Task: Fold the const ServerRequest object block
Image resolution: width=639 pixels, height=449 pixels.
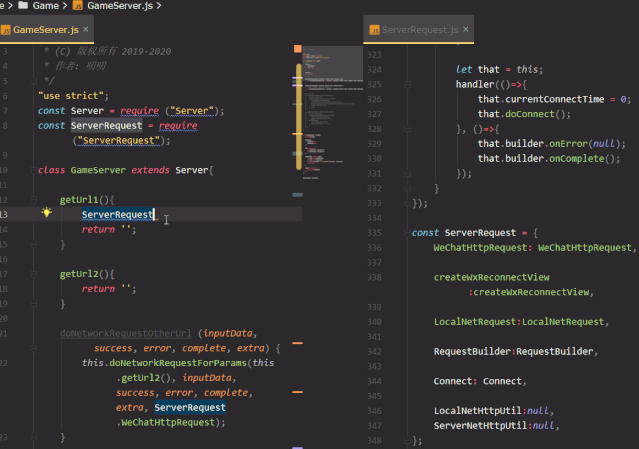Action: pos(405,232)
